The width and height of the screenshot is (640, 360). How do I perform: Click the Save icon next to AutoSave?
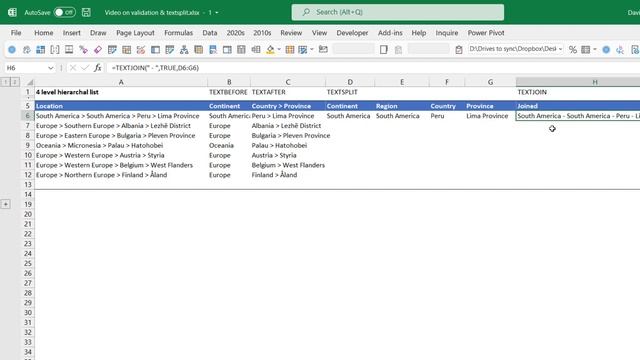click(86, 12)
